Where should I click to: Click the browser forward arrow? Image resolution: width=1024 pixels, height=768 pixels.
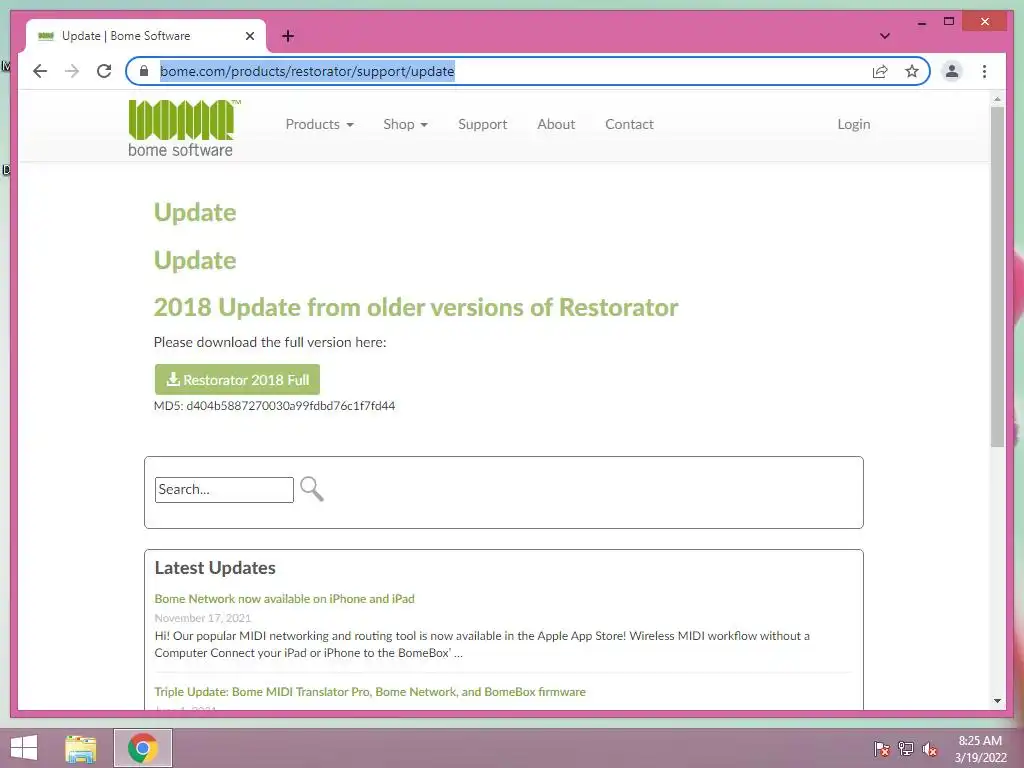pos(72,71)
